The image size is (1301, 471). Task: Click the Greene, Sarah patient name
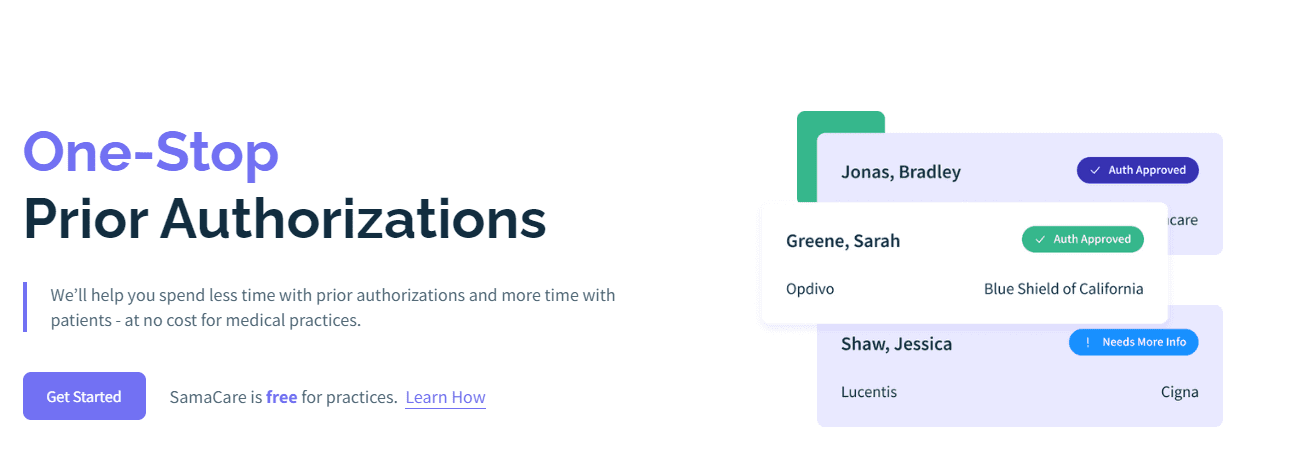click(x=843, y=241)
